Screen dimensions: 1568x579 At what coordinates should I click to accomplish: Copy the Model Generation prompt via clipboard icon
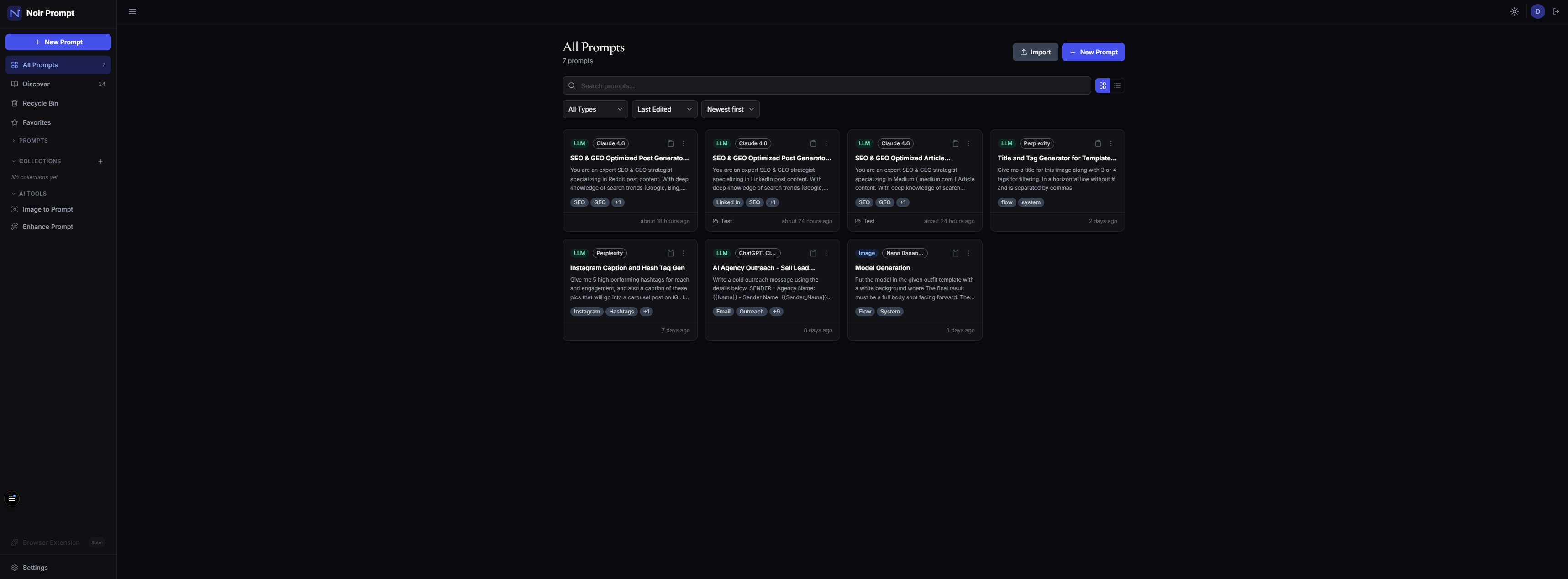955,254
